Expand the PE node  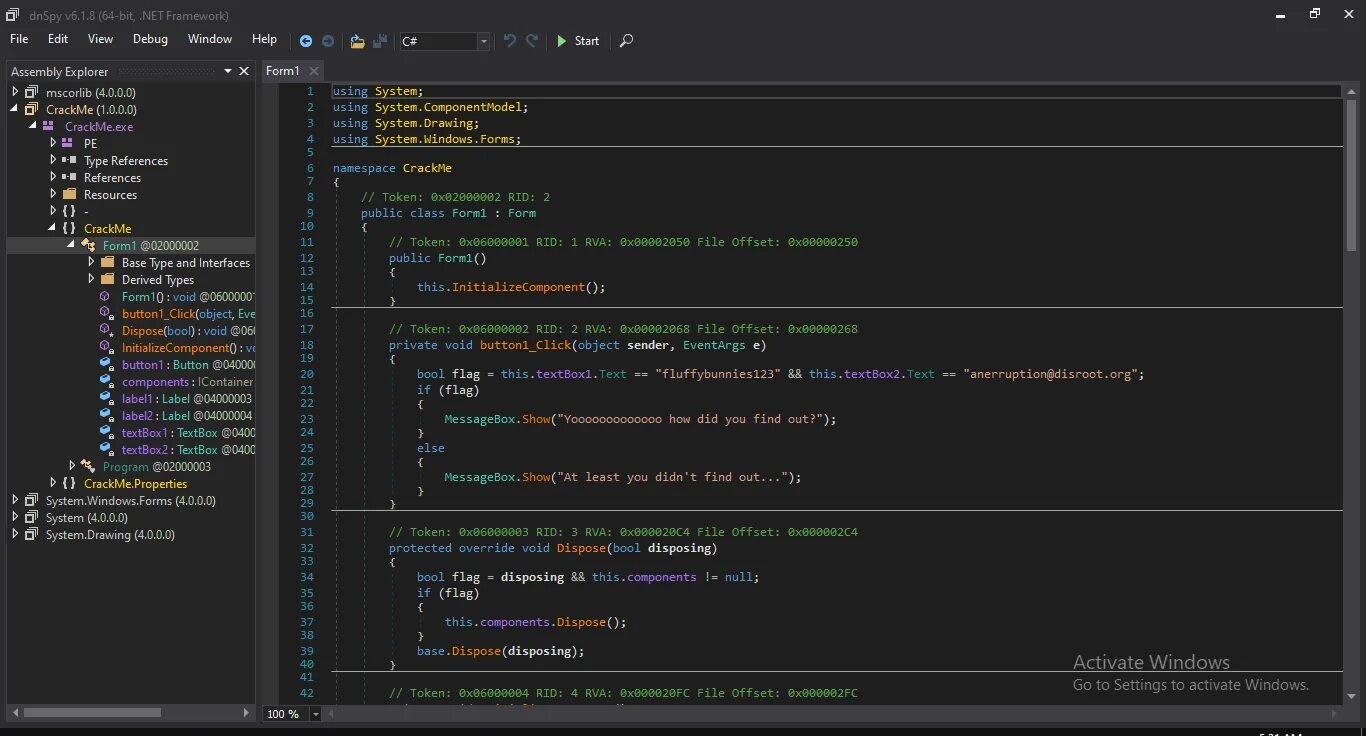coord(53,143)
